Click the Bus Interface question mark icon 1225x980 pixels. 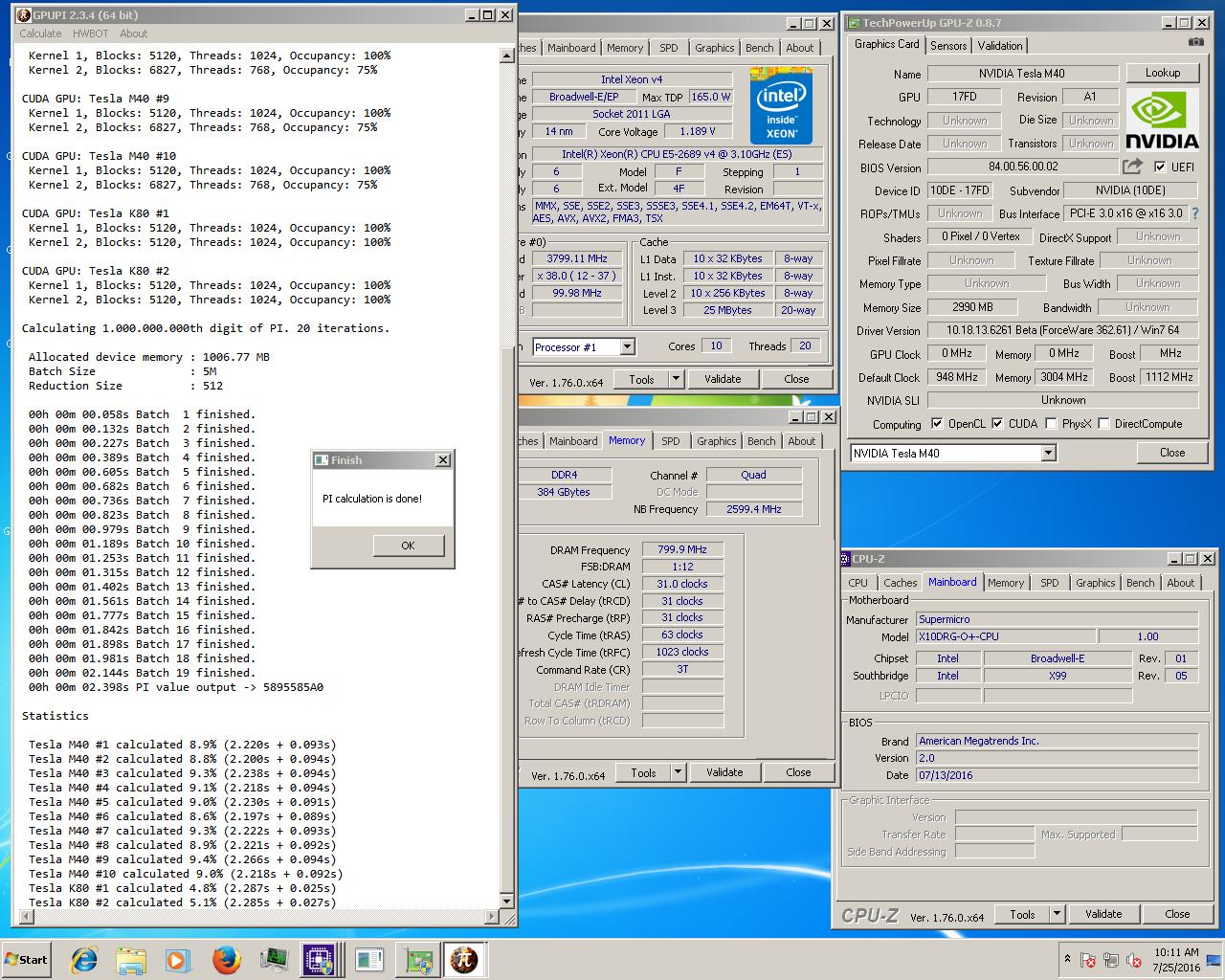(1194, 213)
